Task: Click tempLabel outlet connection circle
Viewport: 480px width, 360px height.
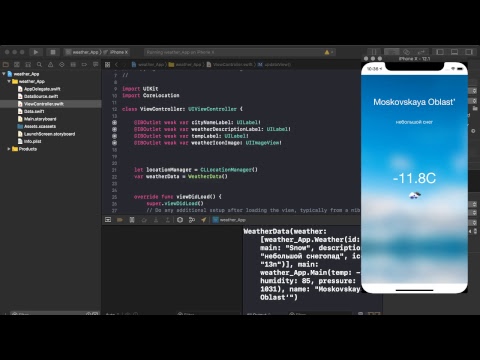Action: coord(114,136)
